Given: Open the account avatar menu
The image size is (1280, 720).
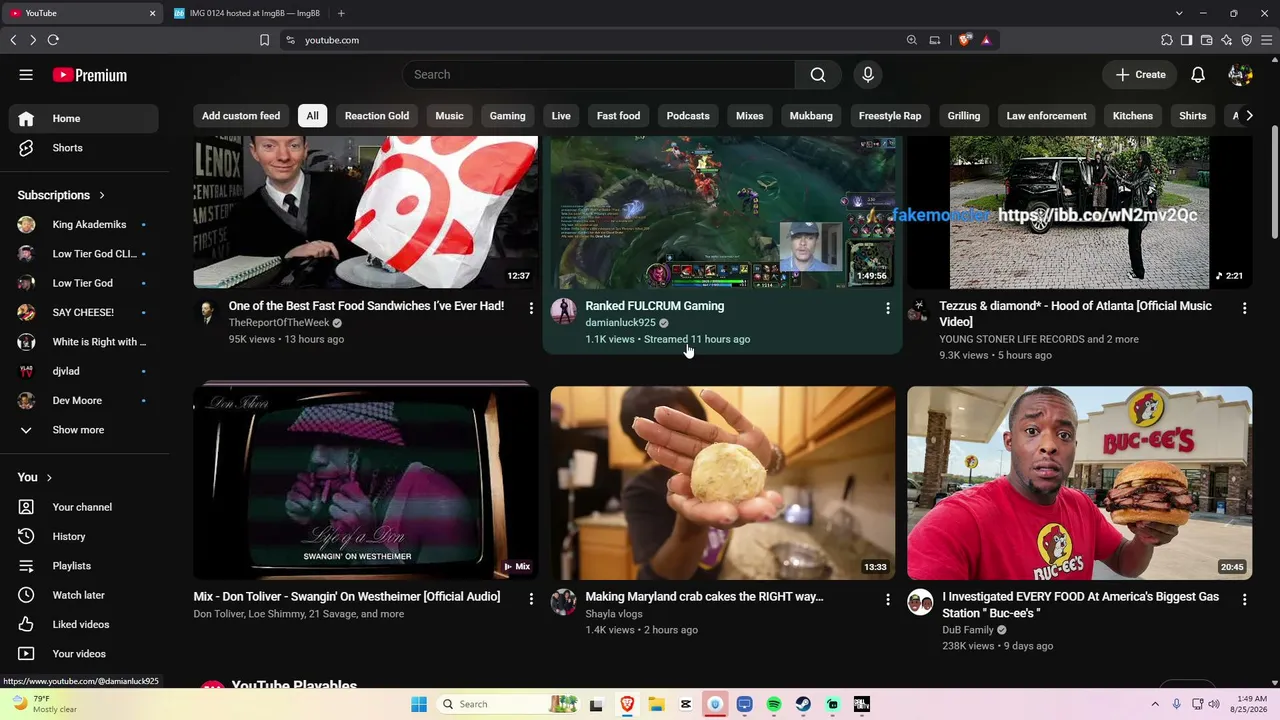Looking at the screenshot, I should [1240, 75].
